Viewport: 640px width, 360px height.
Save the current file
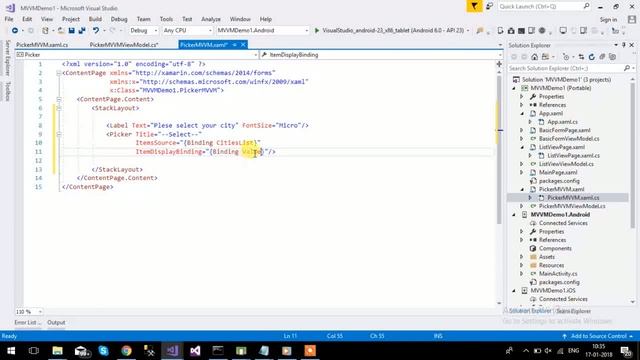click(71, 31)
